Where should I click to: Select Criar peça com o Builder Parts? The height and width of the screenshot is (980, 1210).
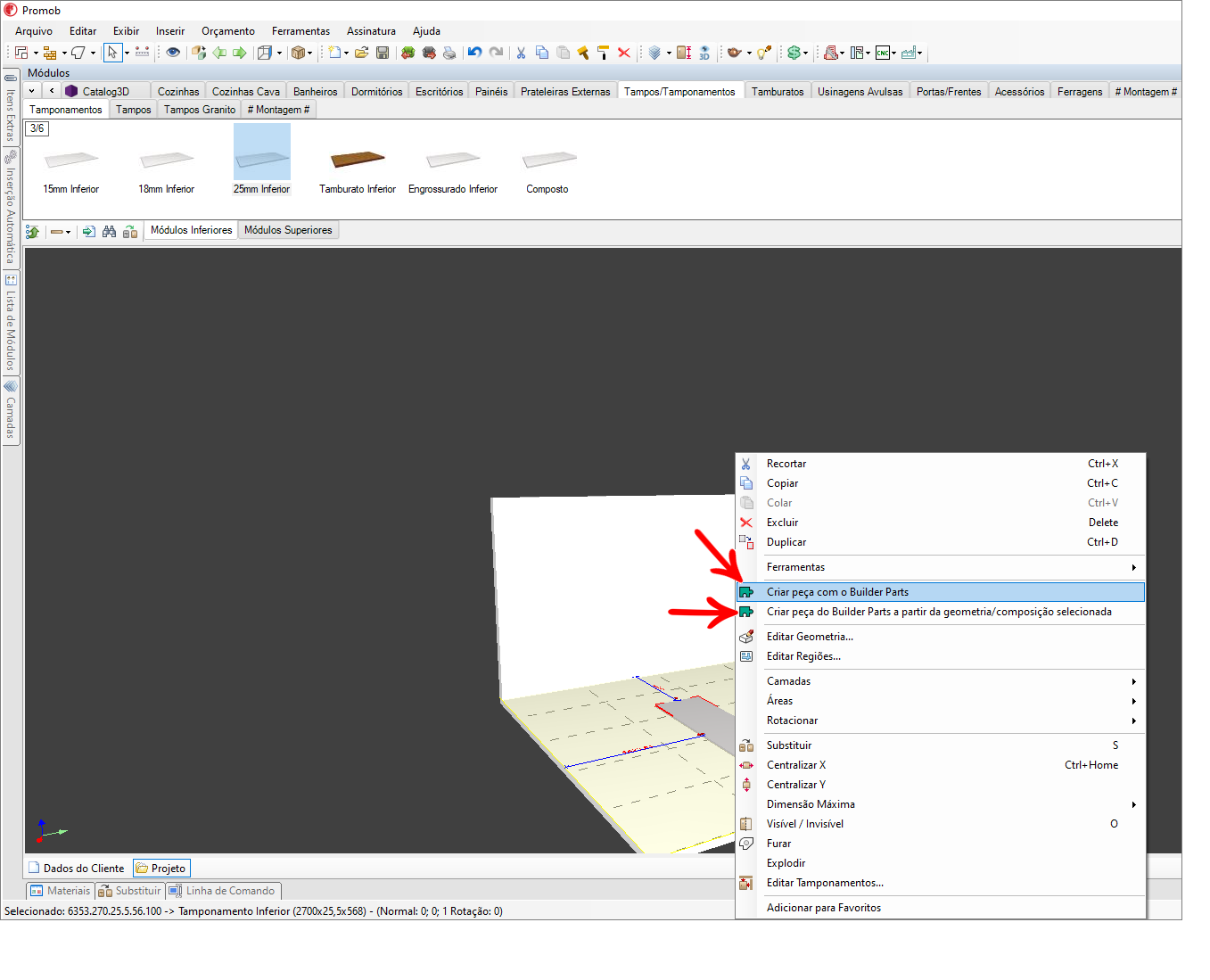pyautogui.click(x=837, y=592)
